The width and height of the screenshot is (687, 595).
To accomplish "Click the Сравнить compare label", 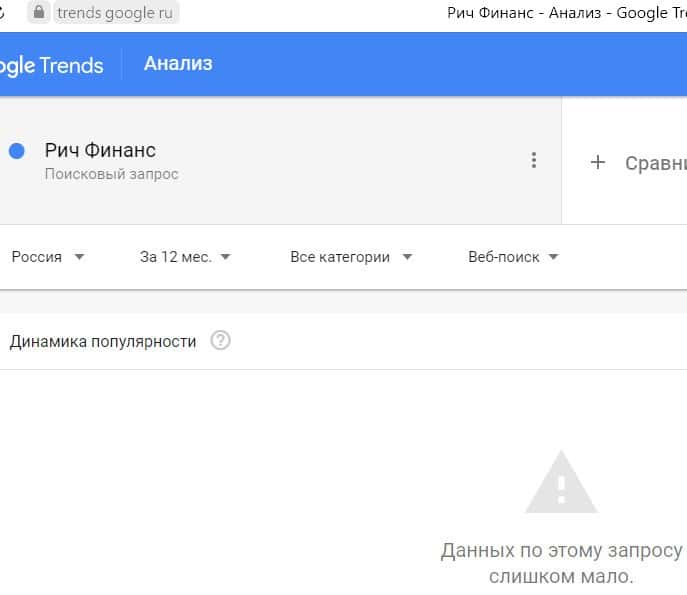I will coord(655,163).
